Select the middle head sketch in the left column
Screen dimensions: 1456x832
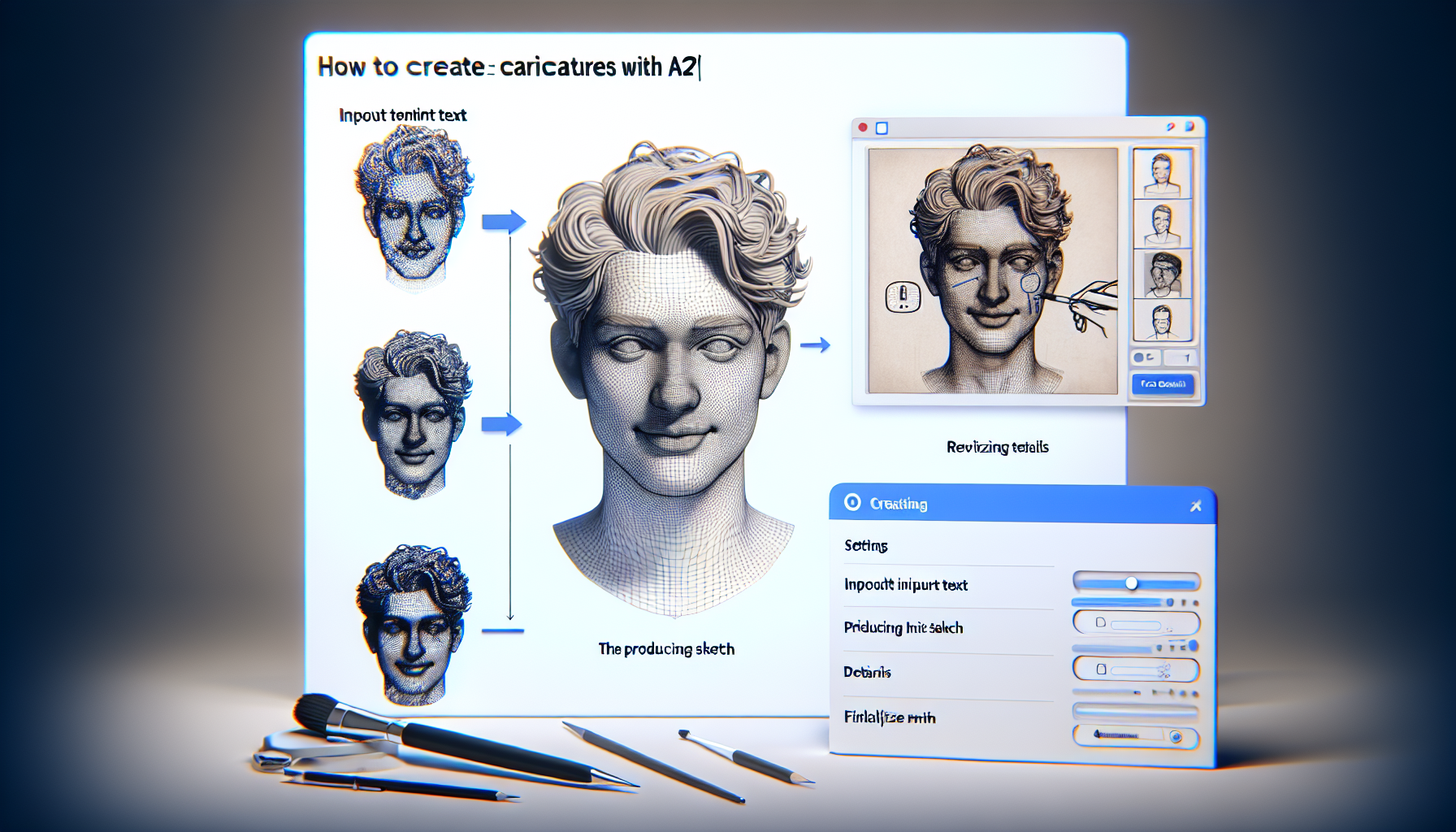[x=413, y=413]
